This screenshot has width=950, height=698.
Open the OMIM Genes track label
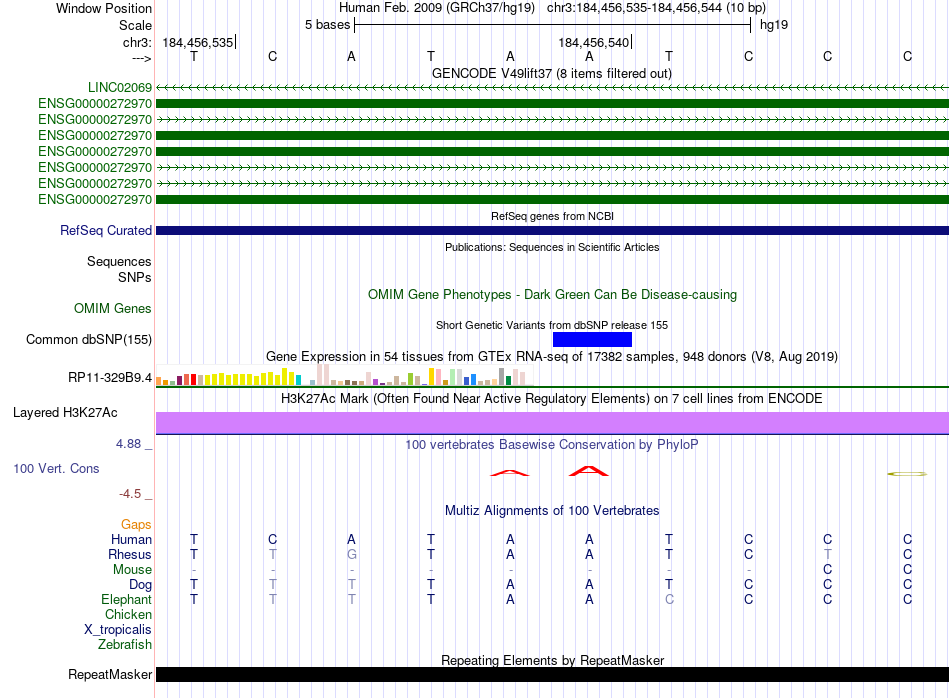point(112,308)
